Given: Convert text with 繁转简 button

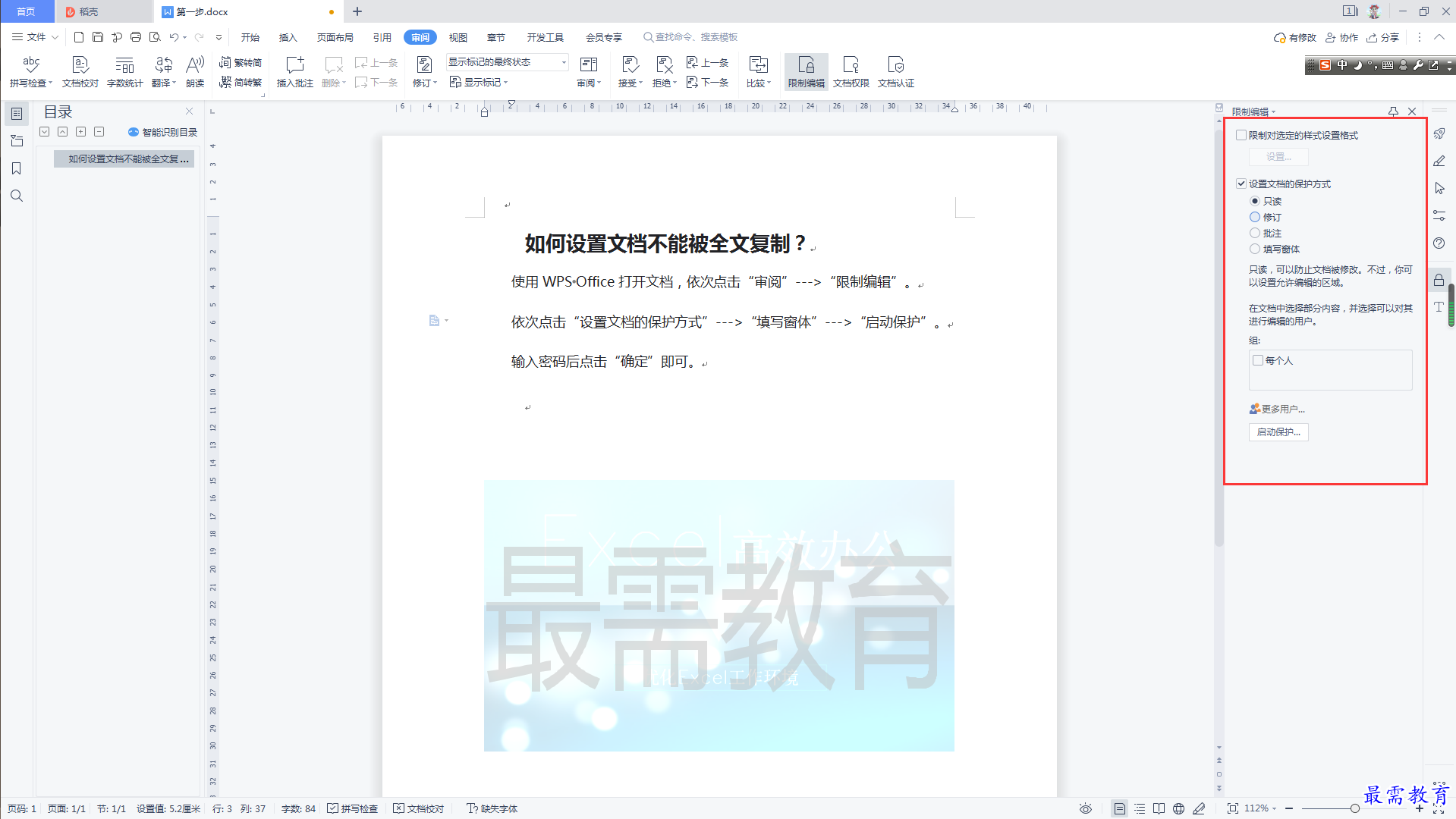Looking at the screenshot, I should pyautogui.click(x=241, y=62).
